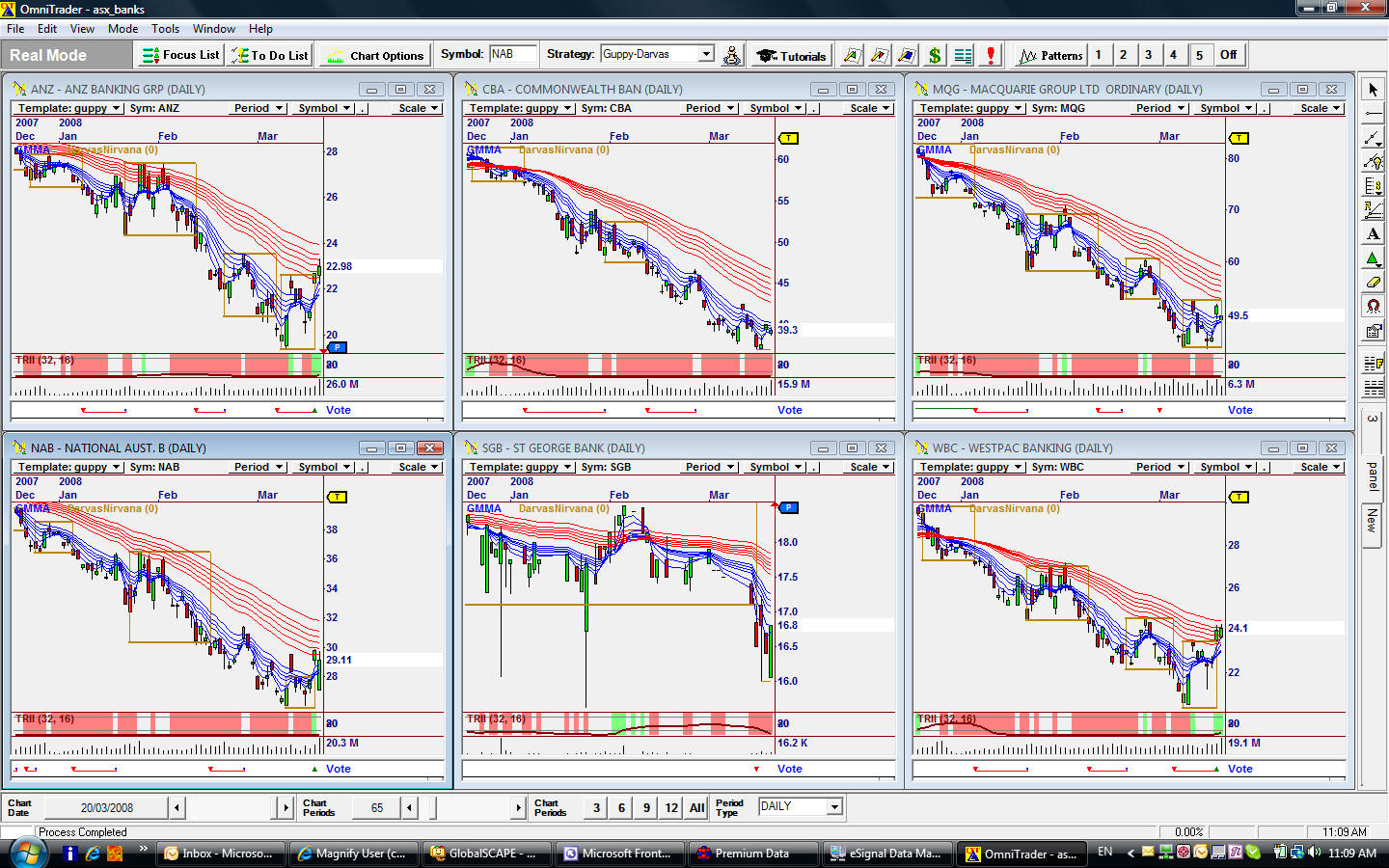Click the red exclamation mark icon
Screen dimensions: 1389x868
[991, 55]
